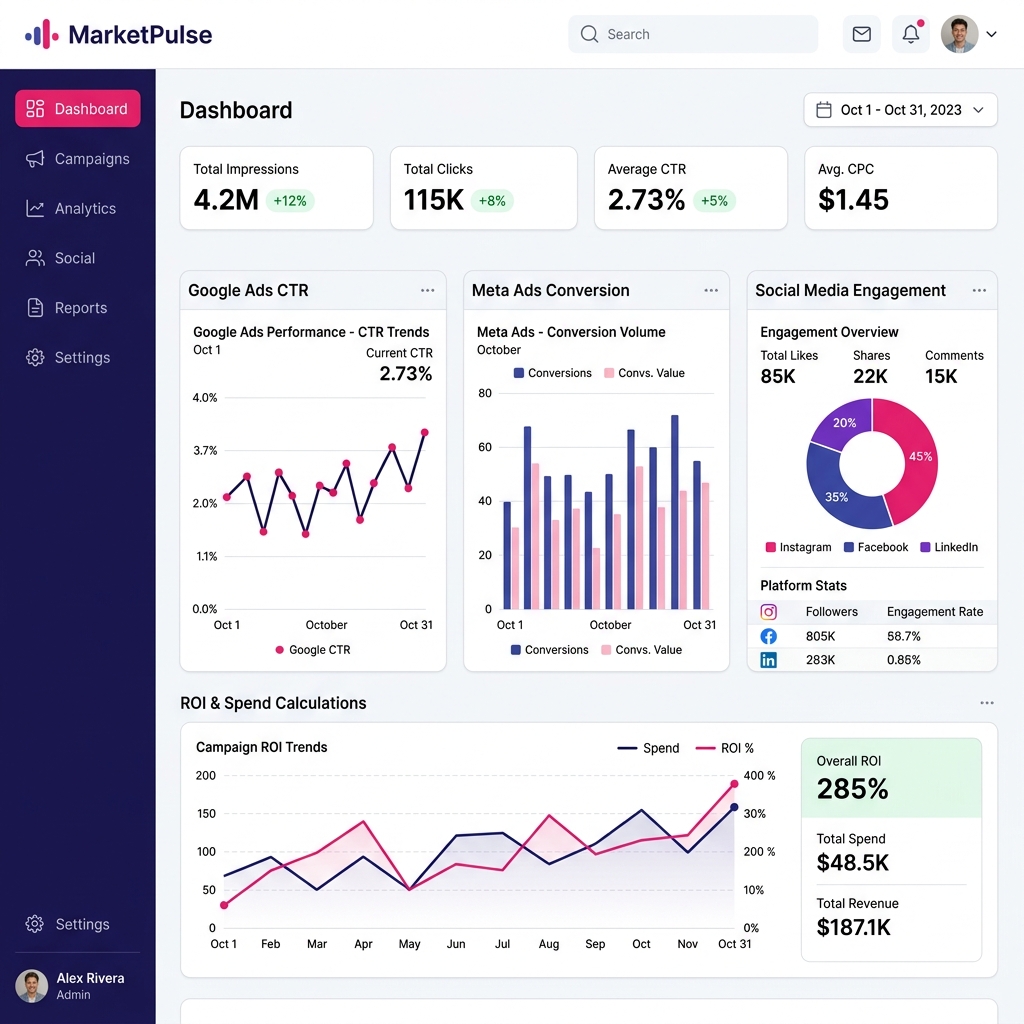Toggle LinkedIn legend in engagement chart
Viewport: 1024px width, 1024px height.
[x=949, y=547]
